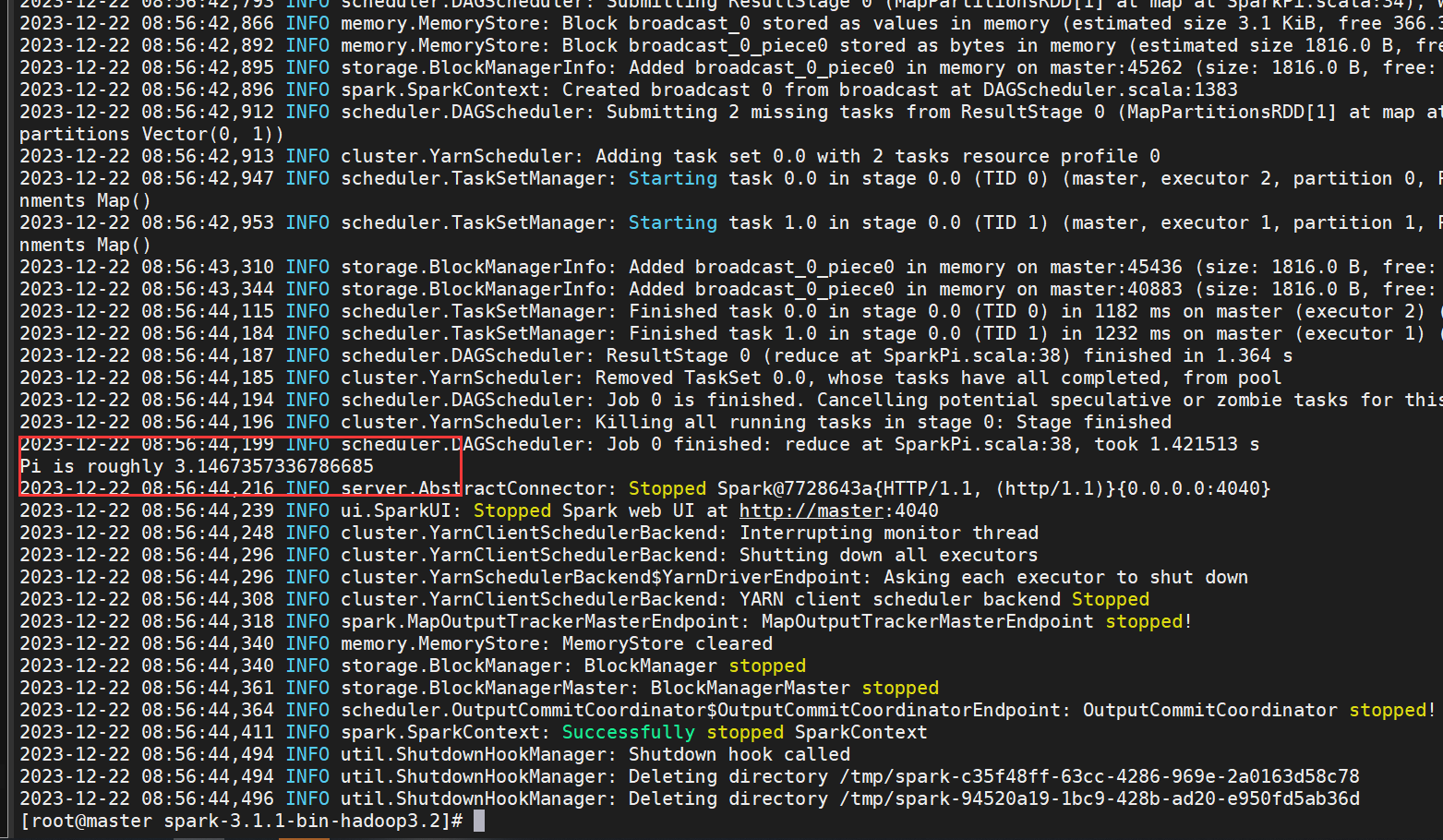
Task: Click the 'MapOutputTrackerMasterEndpoint stopped!' message
Action: [977, 621]
